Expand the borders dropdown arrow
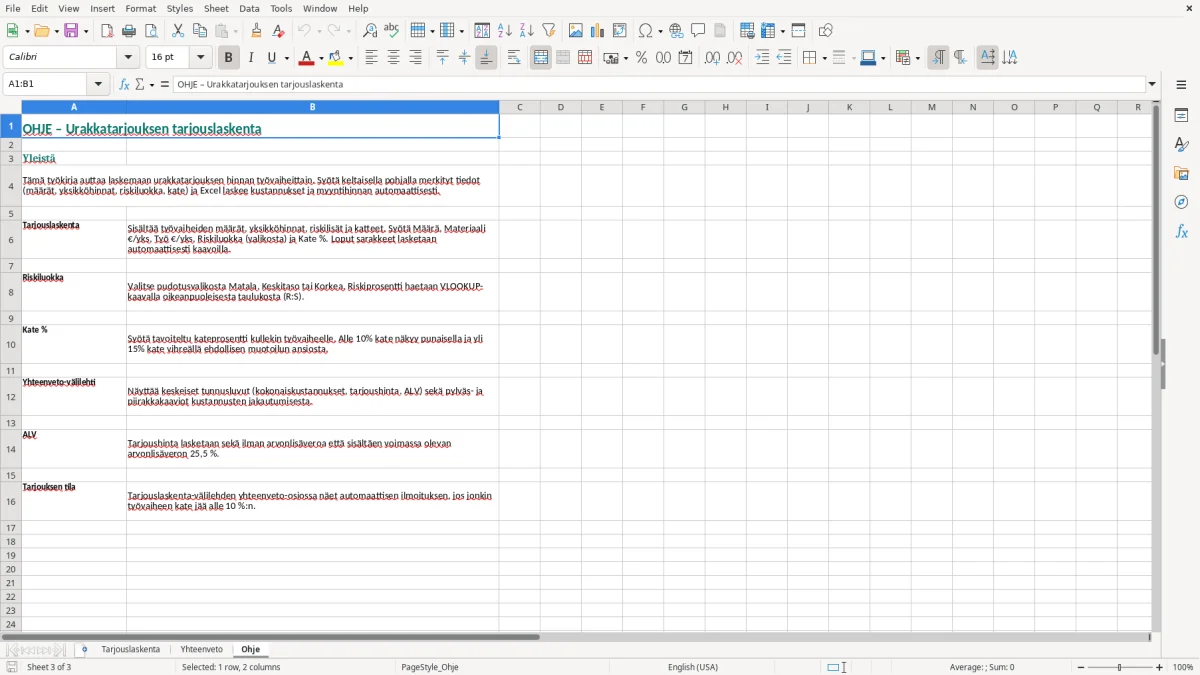The image size is (1200, 675). pos(823,58)
